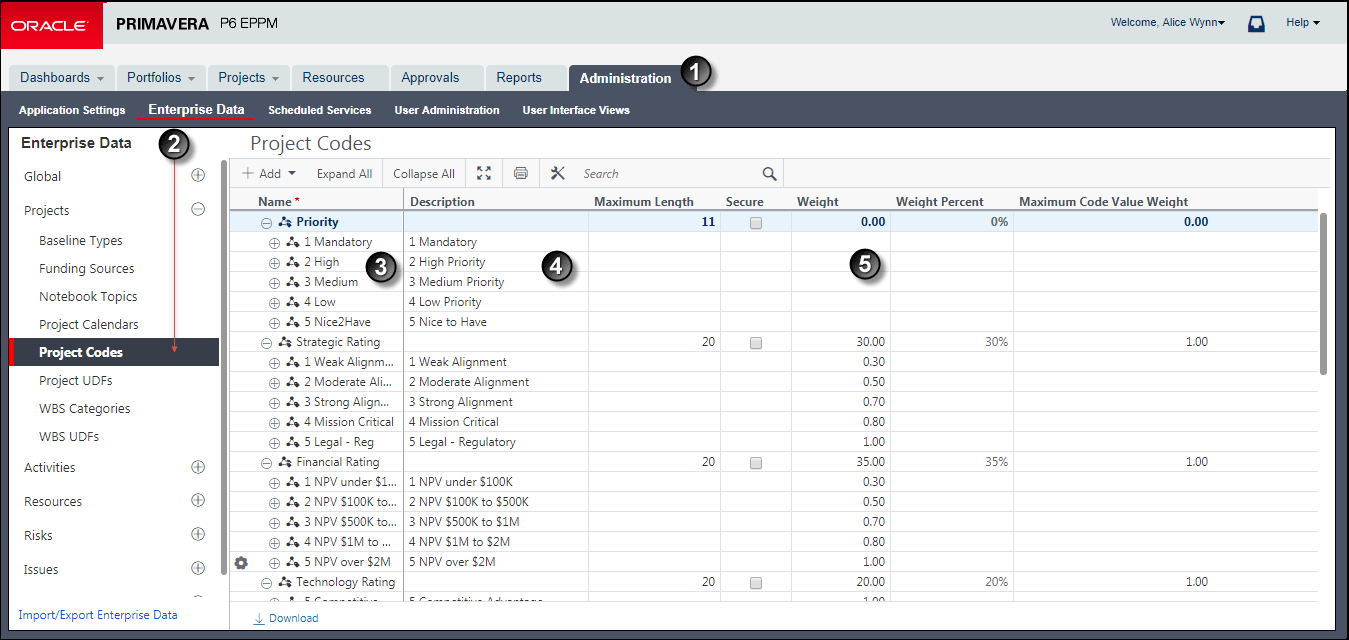
Task: Open Import/Export Enterprise Data link
Action: 98,615
